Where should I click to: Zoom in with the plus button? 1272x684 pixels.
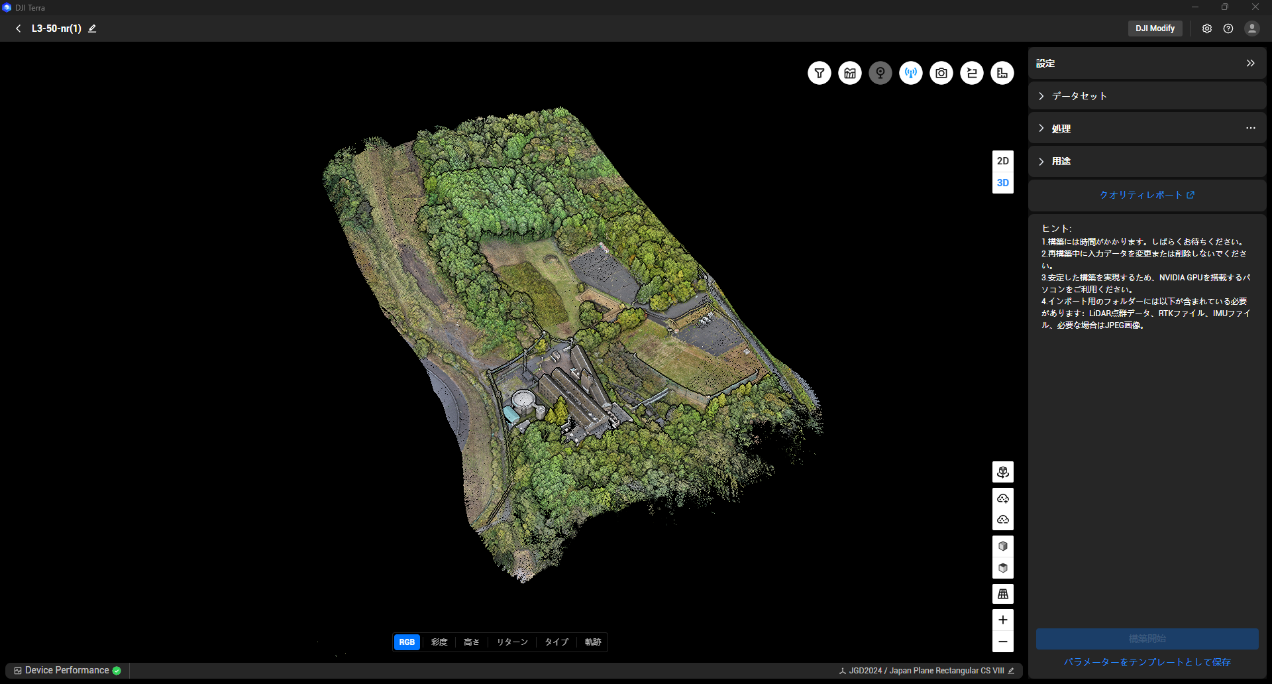click(1003, 620)
